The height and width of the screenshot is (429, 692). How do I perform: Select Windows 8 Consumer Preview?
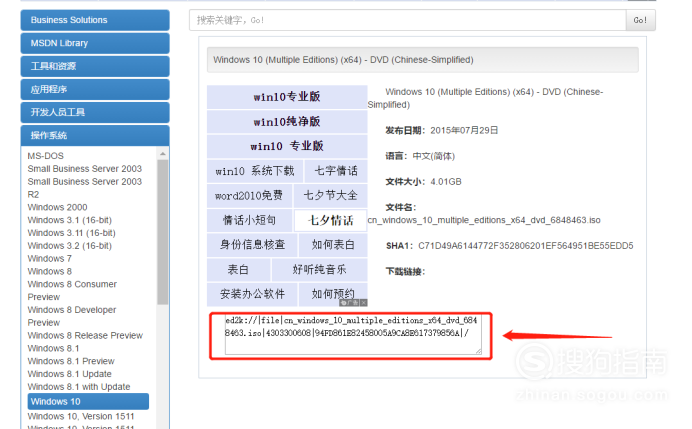72,290
